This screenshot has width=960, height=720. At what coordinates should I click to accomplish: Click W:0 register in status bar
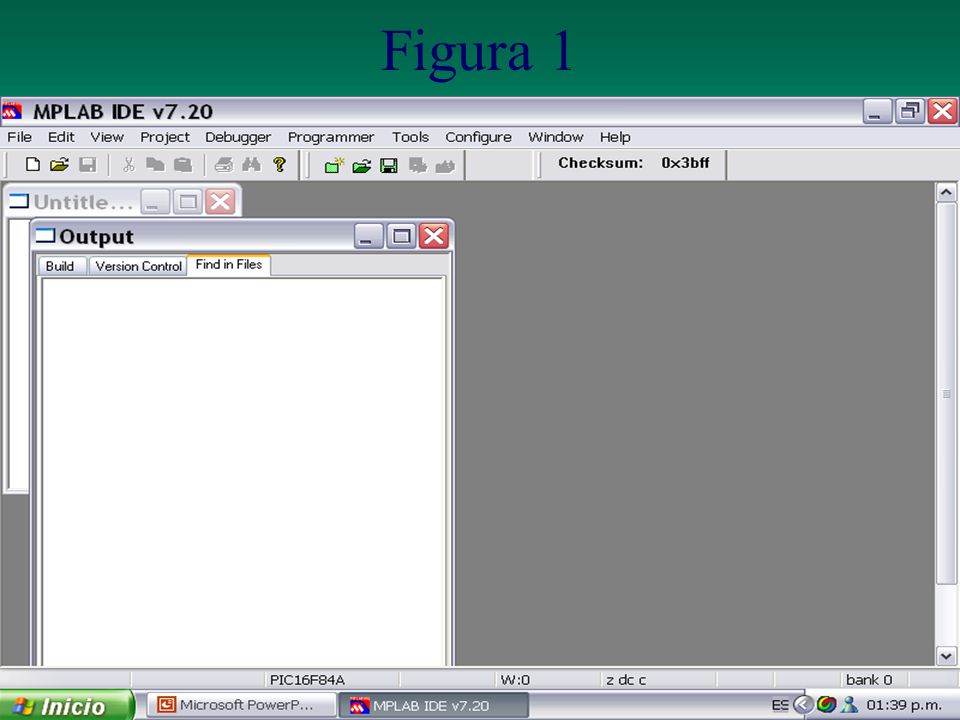[515, 680]
